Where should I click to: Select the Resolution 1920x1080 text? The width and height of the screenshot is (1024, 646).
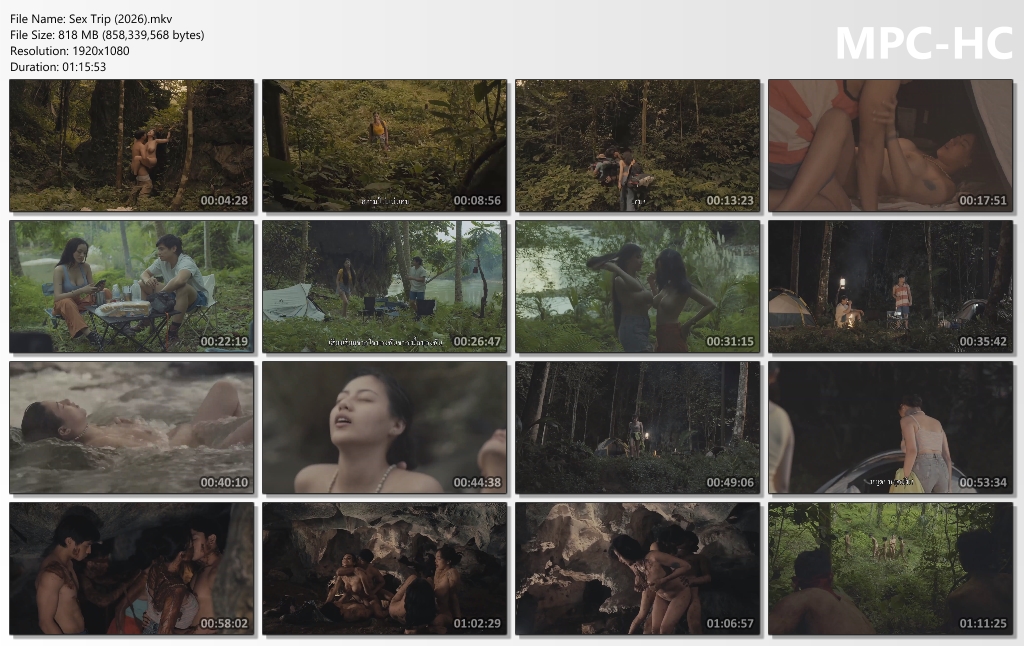tap(70, 51)
